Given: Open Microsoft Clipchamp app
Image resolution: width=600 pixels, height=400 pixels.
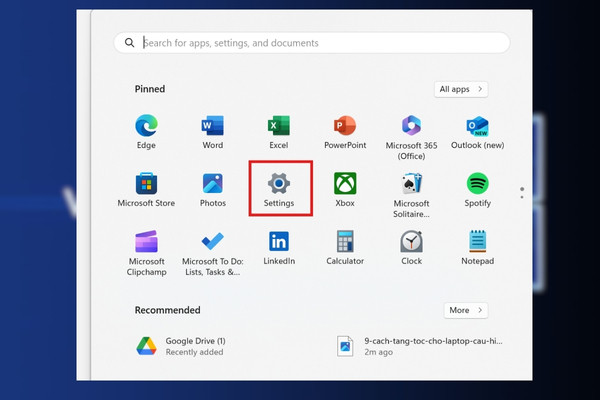Looking at the screenshot, I should point(146,241).
